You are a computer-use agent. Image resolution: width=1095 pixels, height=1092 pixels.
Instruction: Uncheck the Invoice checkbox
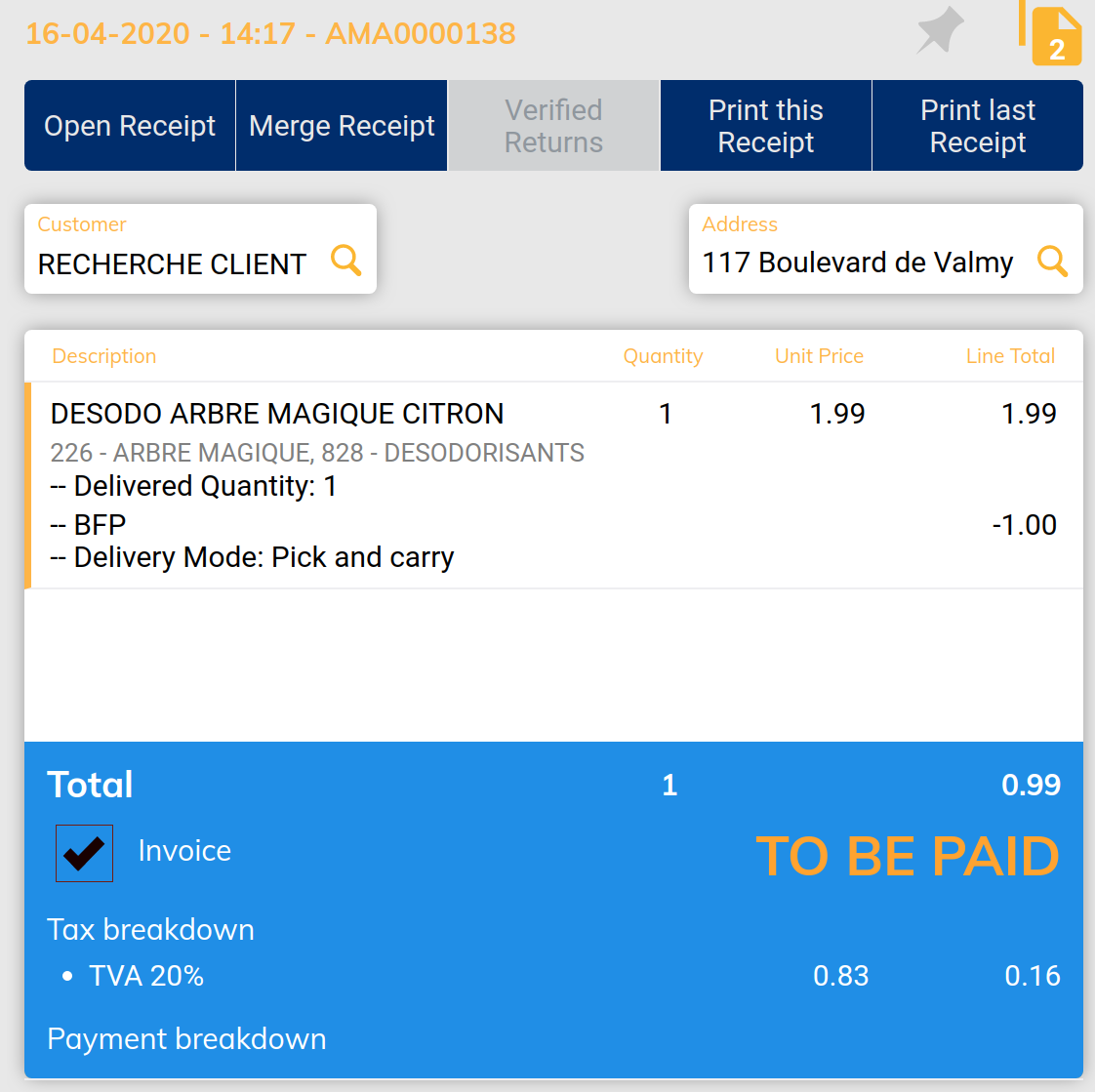[84, 853]
